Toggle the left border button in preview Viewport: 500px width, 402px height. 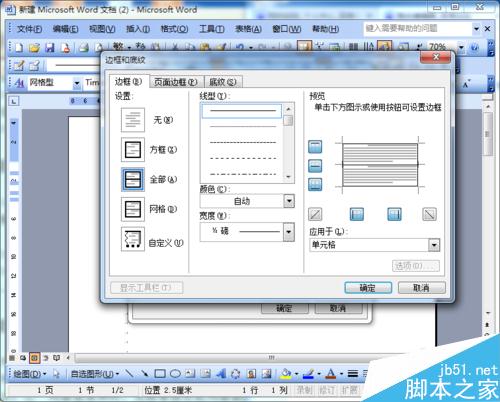point(357,214)
